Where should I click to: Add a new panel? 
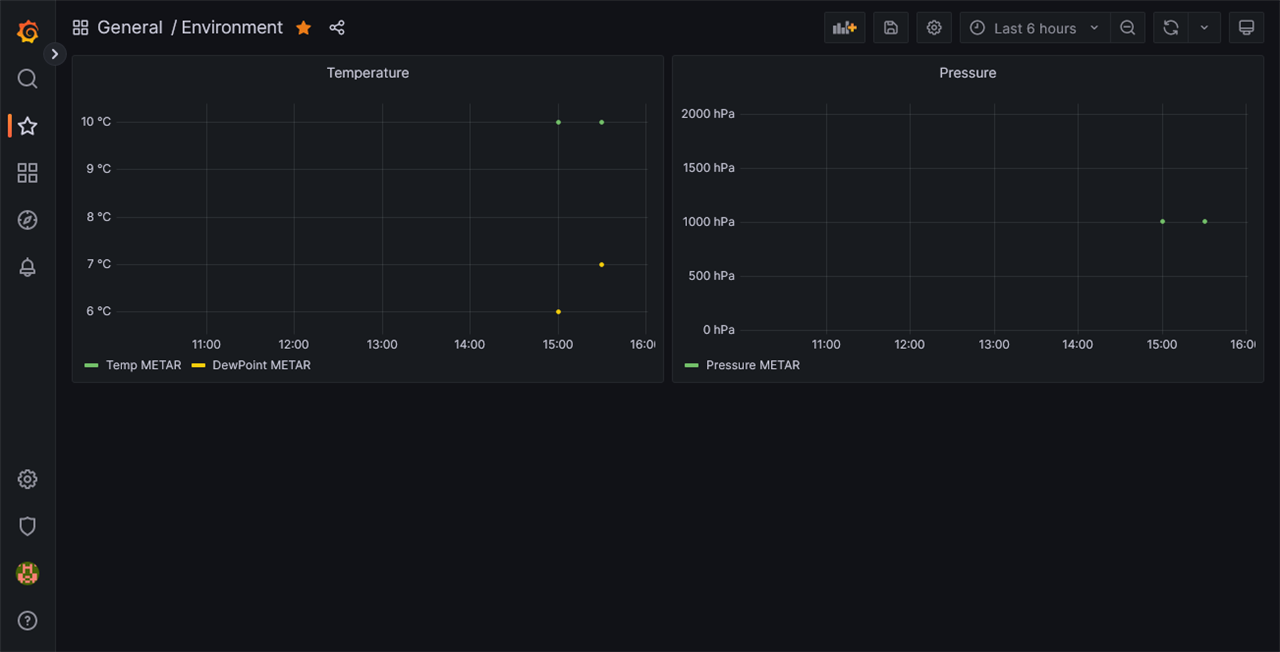tap(845, 28)
